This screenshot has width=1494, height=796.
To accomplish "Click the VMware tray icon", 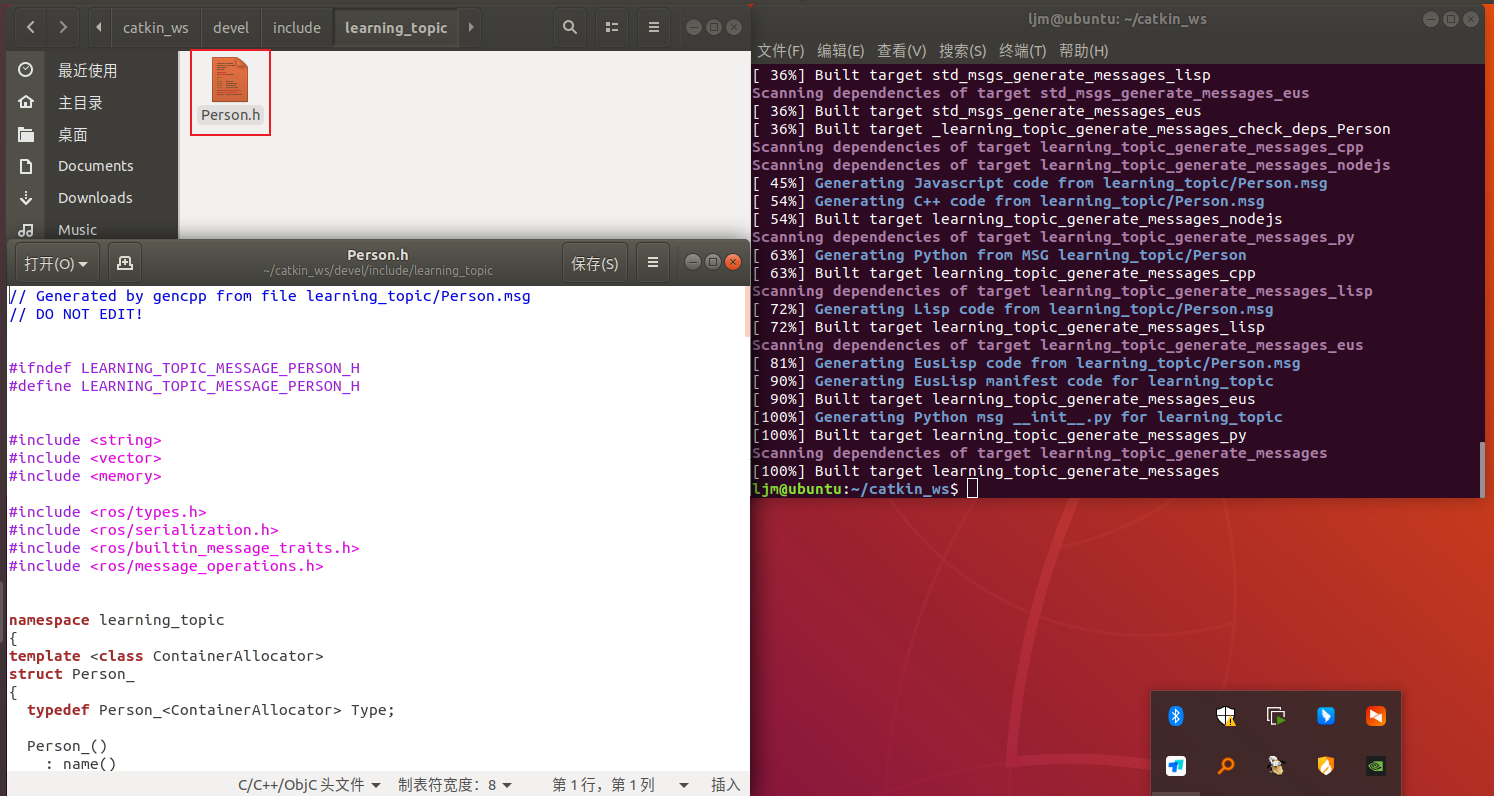I will [1276, 716].
